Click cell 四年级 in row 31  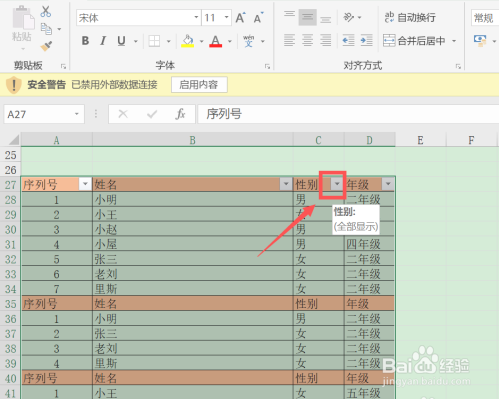(369, 244)
